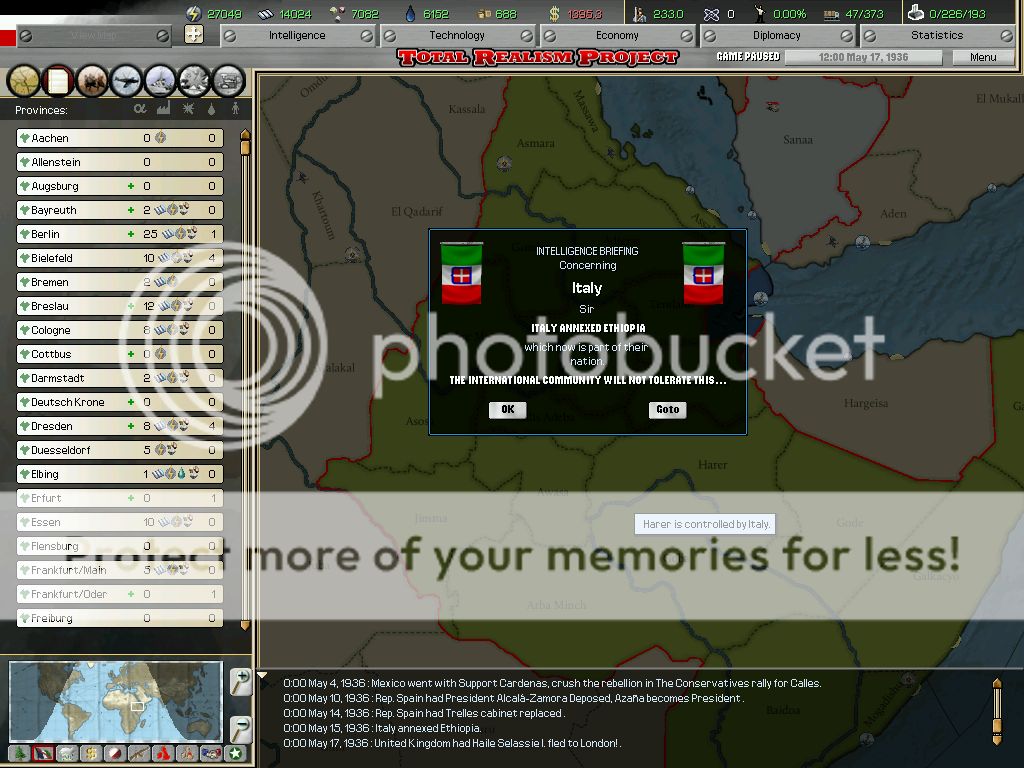Zoom out with the magnifier minus icon
This screenshot has height=768, width=1024.
click(240, 727)
